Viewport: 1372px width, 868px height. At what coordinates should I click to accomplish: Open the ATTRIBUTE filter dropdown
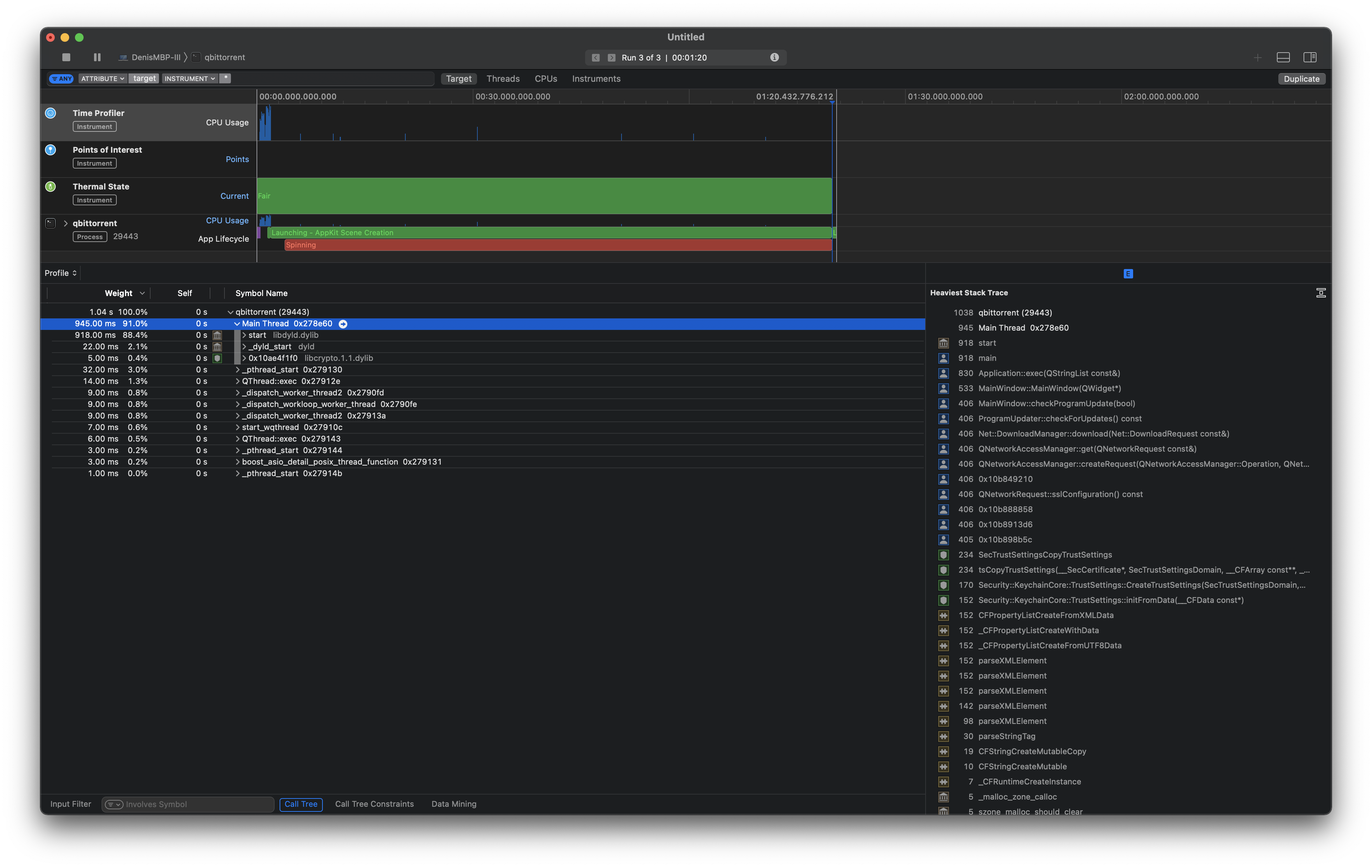103,78
